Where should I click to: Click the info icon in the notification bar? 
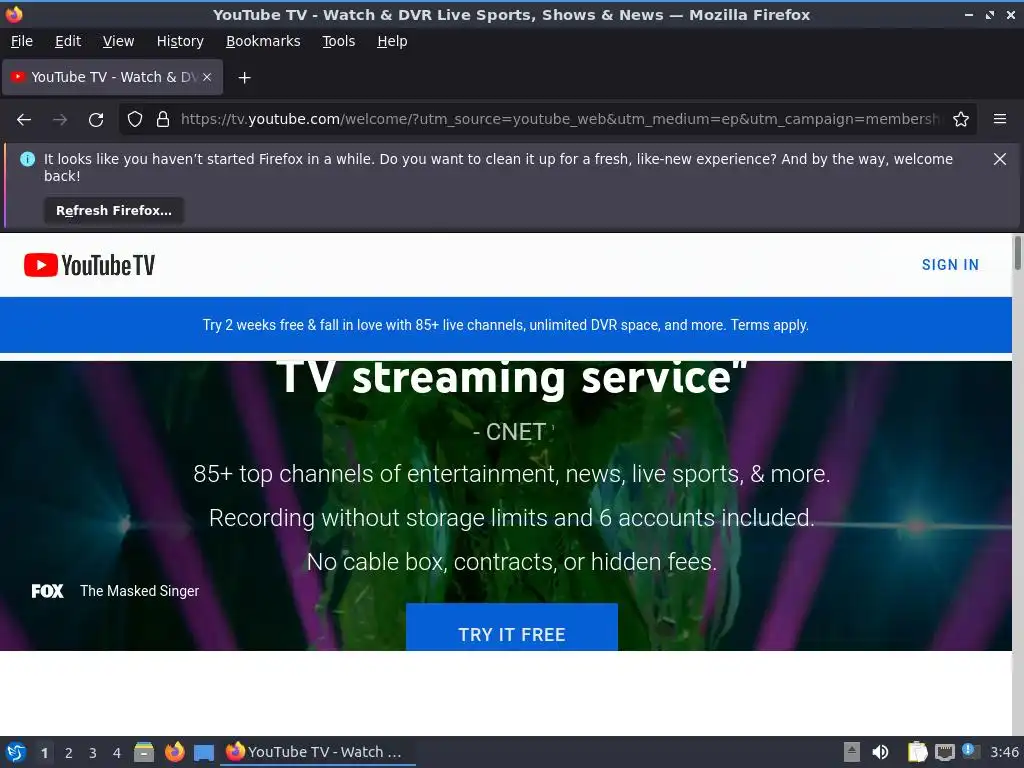pos(27,159)
